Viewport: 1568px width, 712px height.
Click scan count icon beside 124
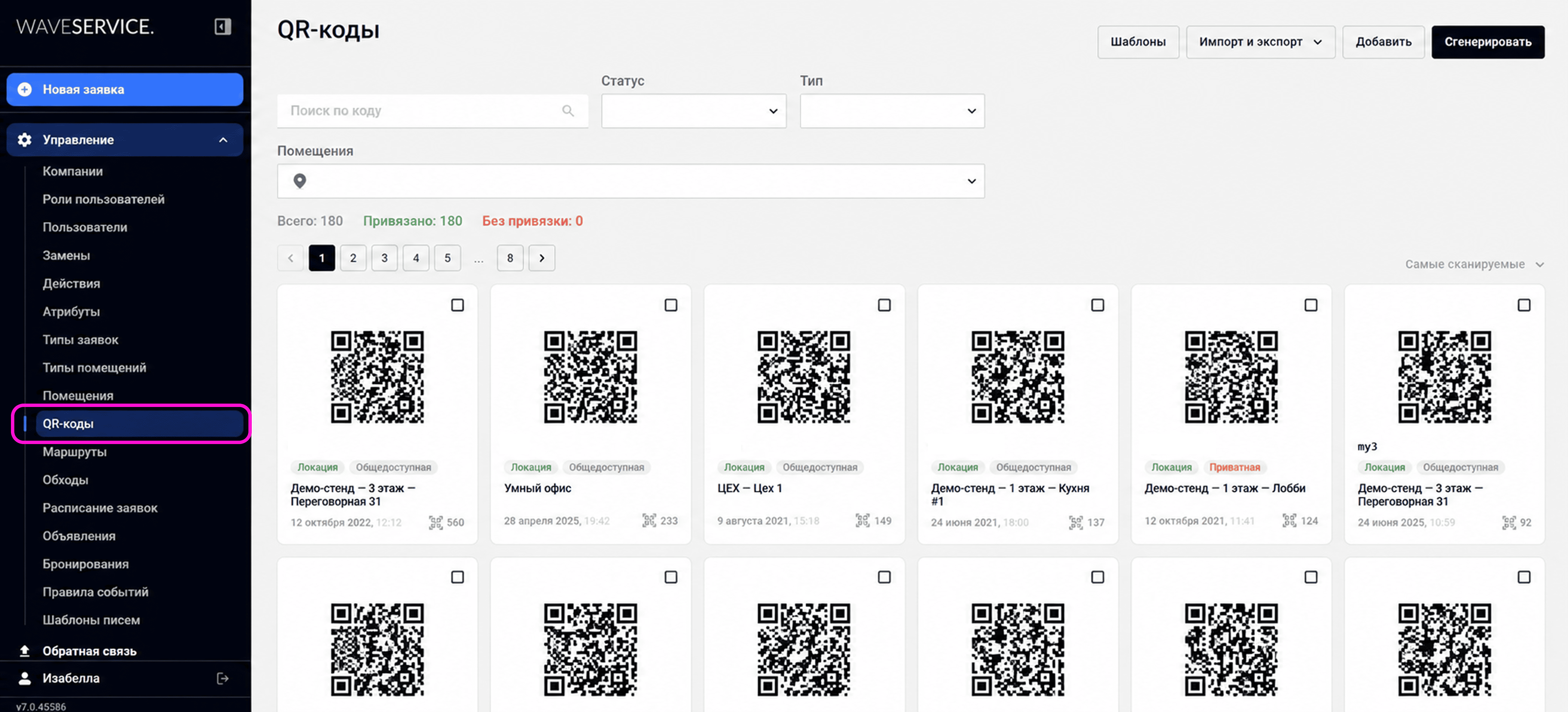1289,521
